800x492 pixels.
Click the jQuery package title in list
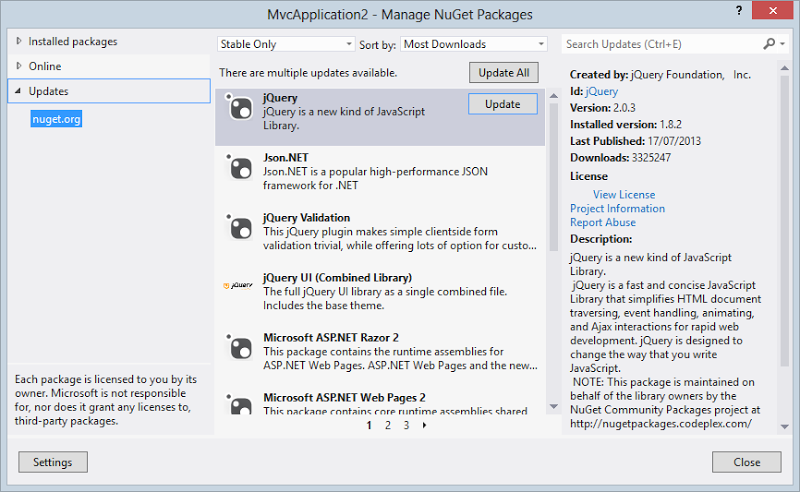[x=280, y=98]
